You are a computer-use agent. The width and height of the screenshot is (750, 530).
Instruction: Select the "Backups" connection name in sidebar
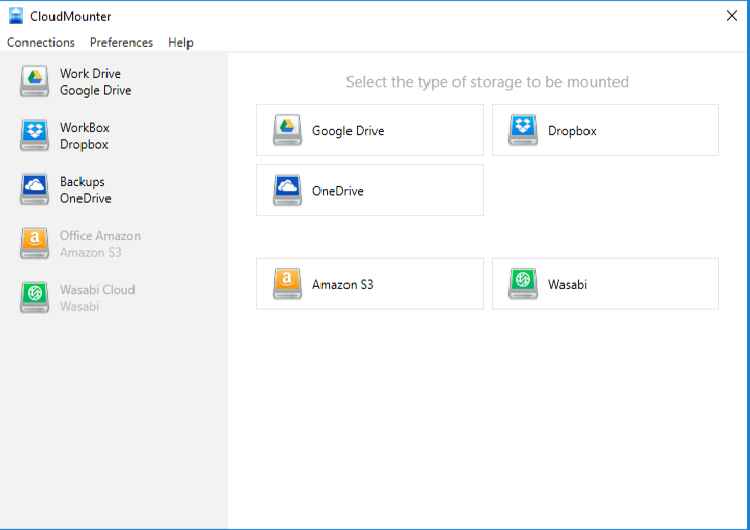pos(82,182)
